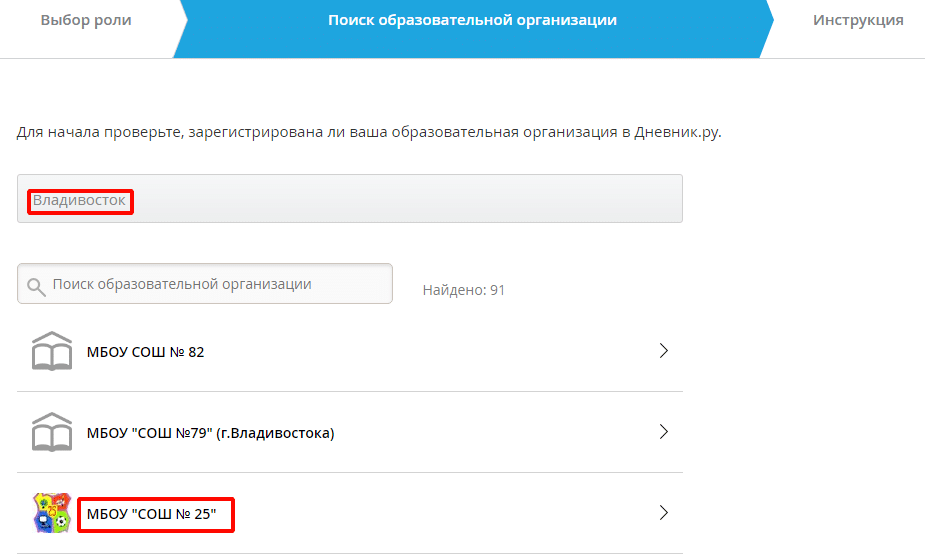Go back to the Выбор роли step

click(86, 20)
